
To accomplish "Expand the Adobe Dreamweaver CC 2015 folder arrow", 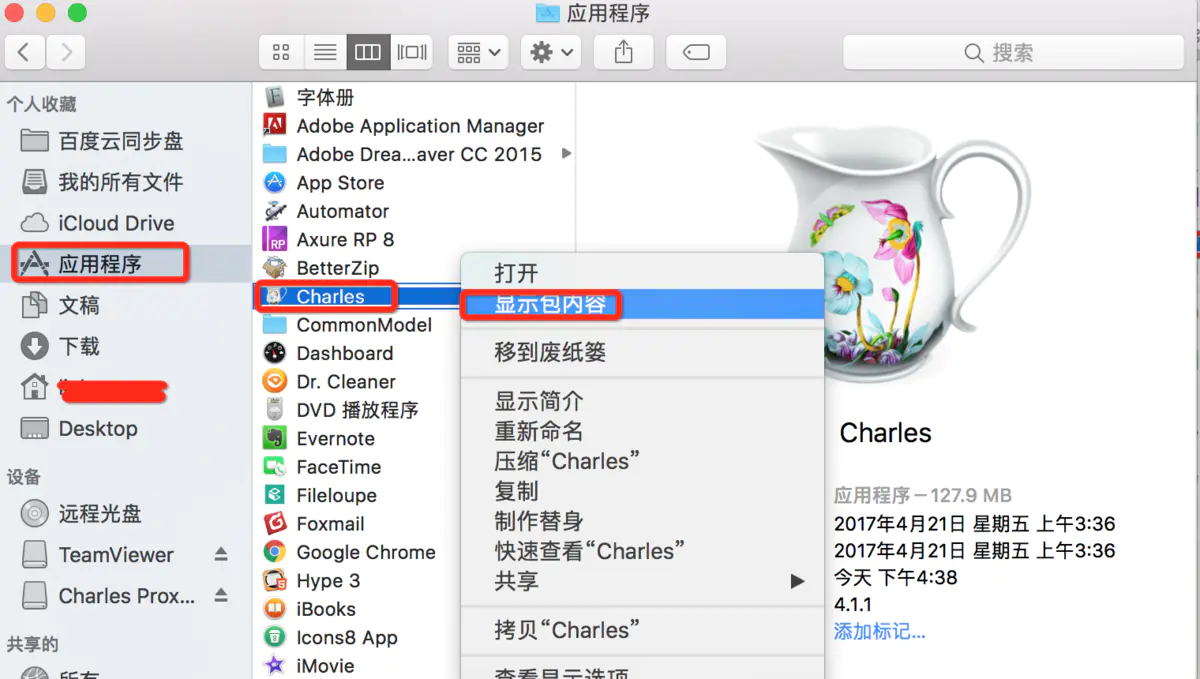I will 567,154.
